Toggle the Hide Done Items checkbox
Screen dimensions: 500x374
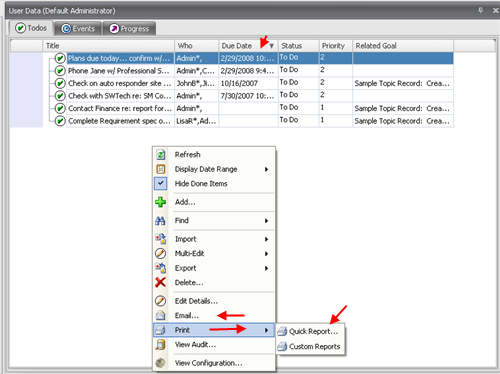click(161, 183)
